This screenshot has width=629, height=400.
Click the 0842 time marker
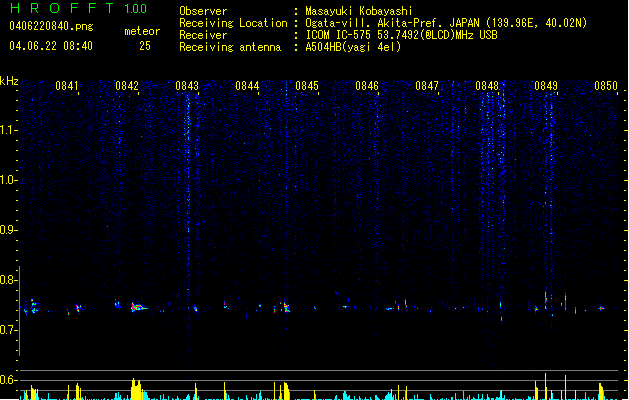tap(127, 86)
